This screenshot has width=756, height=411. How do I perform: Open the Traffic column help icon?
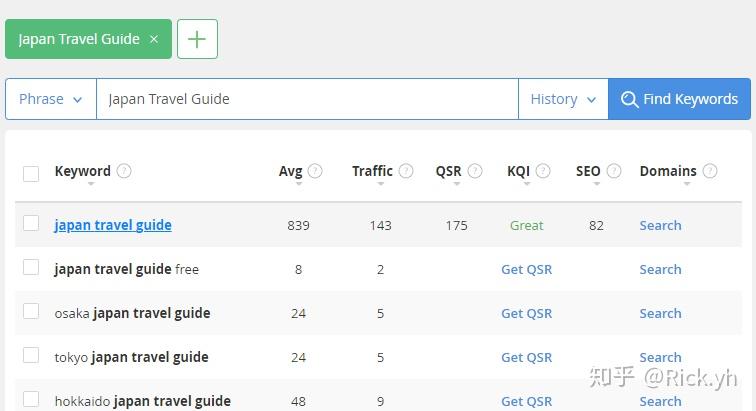(x=406, y=171)
